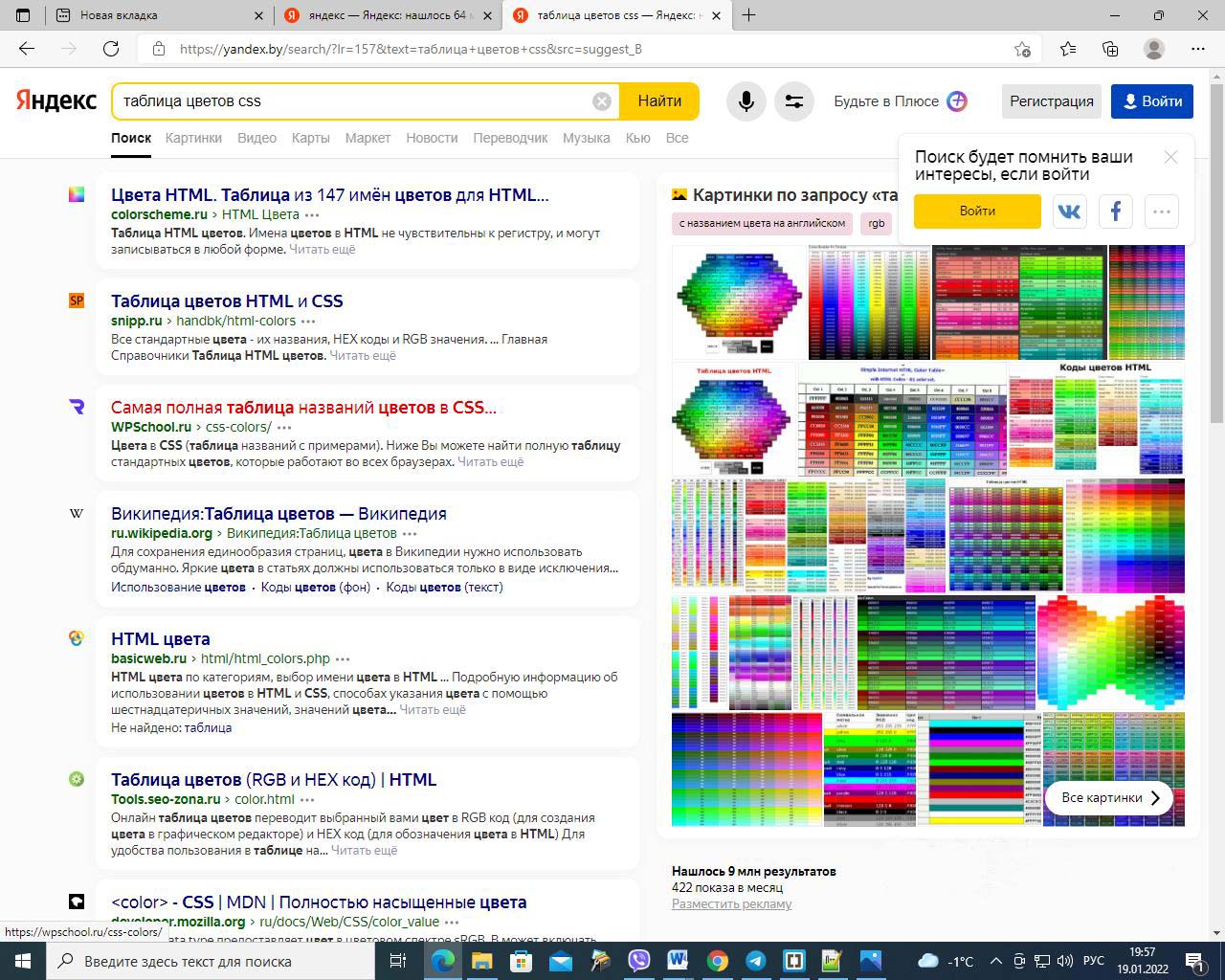Clear the search field with X icon
1225x980 pixels.
coord(601,101)
